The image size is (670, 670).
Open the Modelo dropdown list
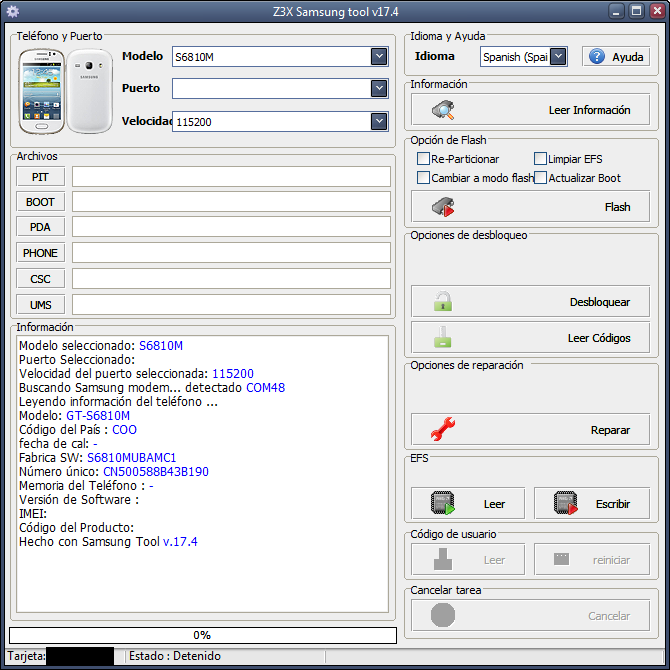379,57
